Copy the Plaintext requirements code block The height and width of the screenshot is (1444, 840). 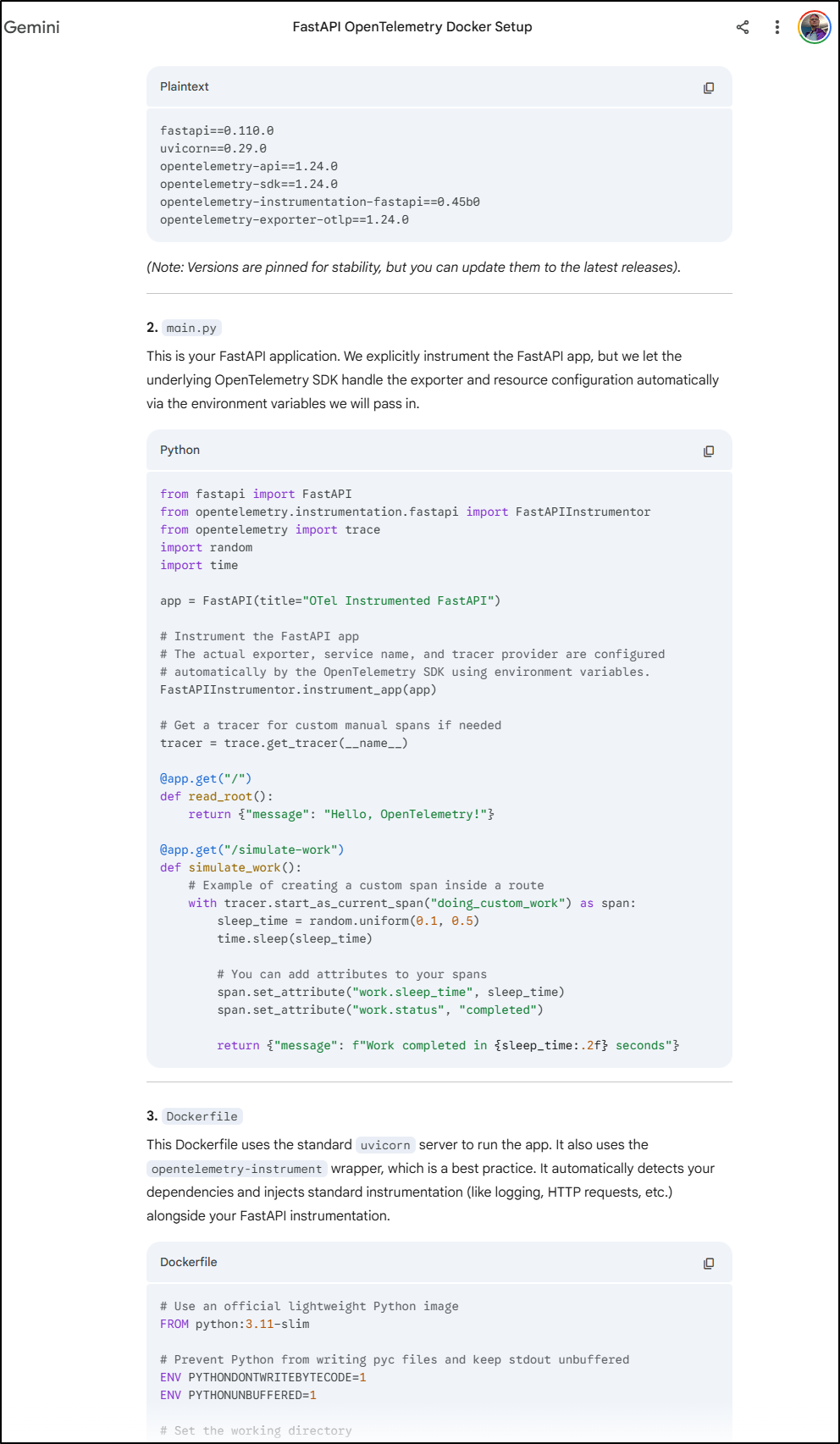[709, 87]
